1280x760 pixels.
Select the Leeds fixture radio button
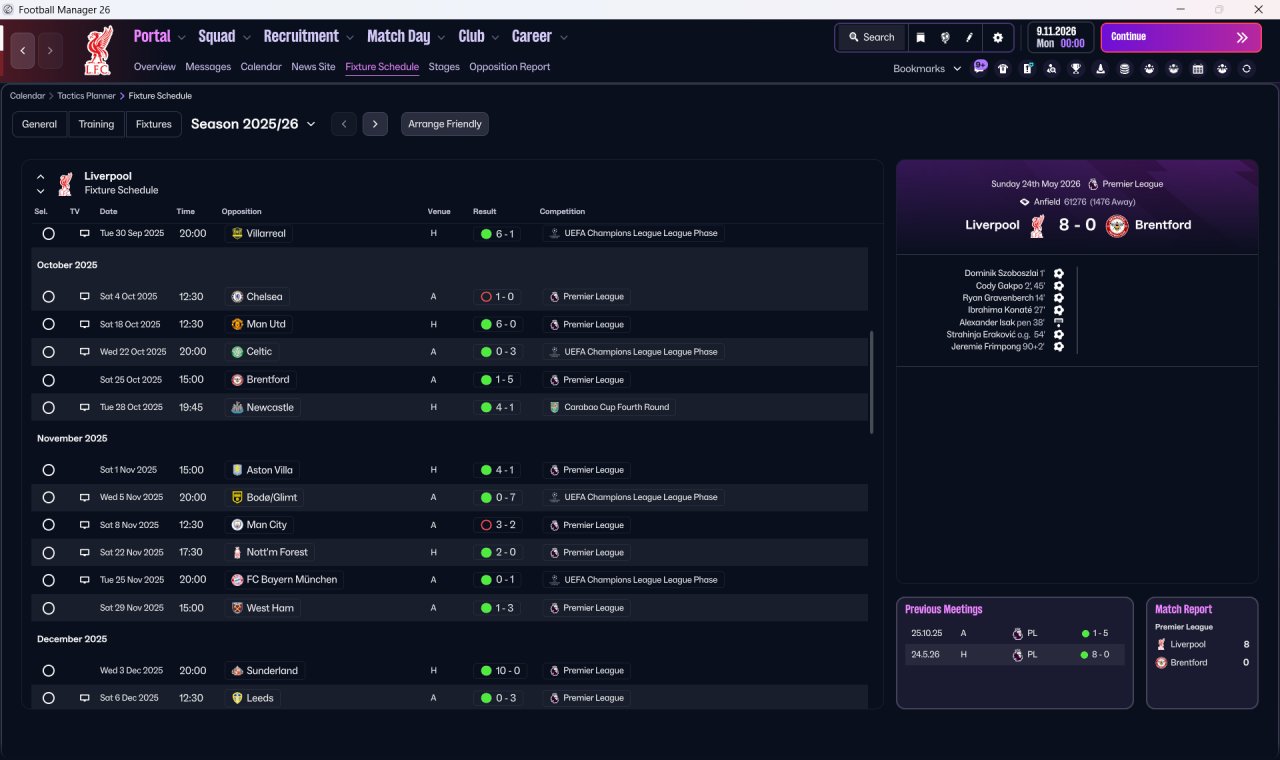click(48, 698)
